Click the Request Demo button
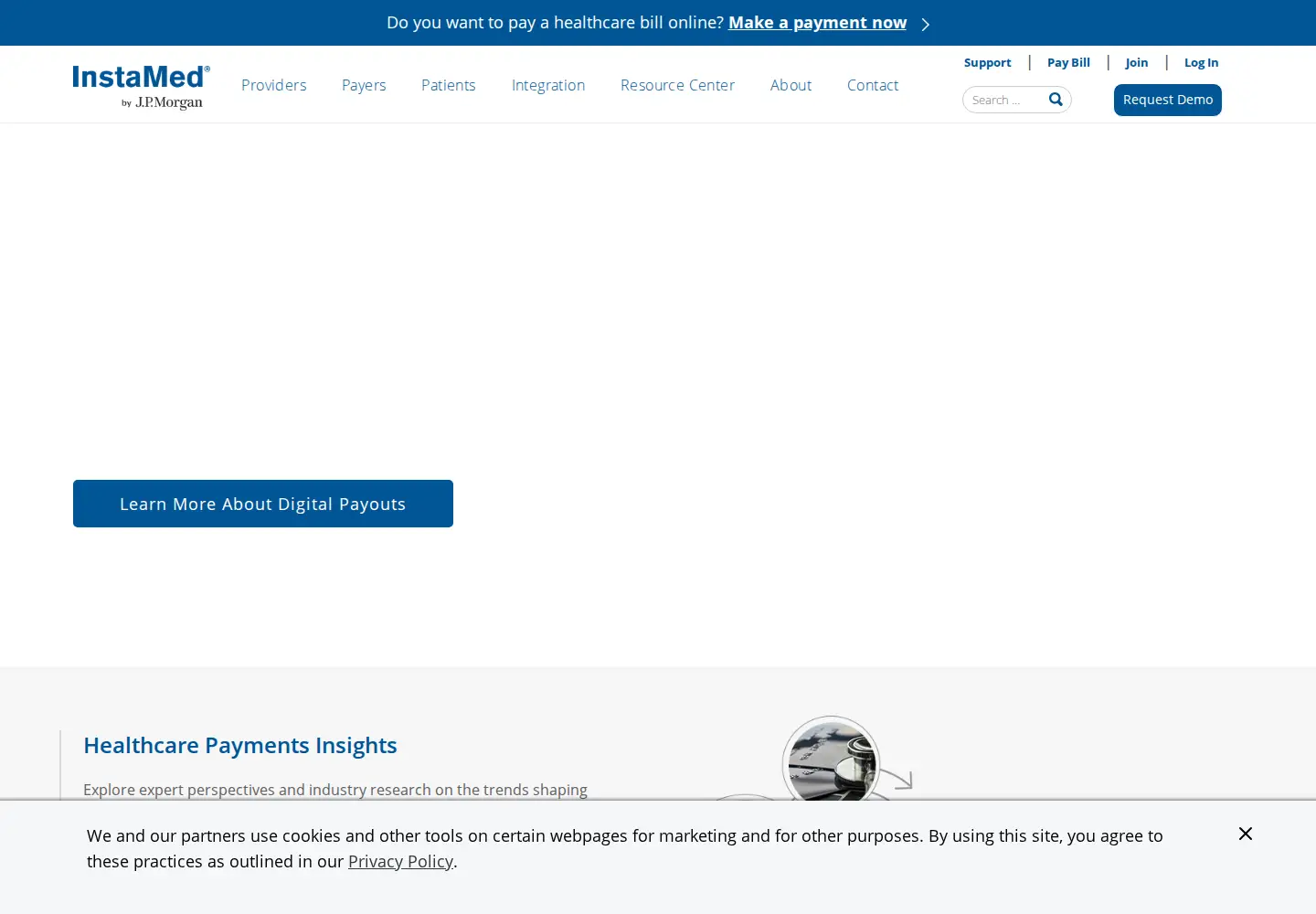The width and height of the screenshot is (1316, 914). click(1168, 100)
